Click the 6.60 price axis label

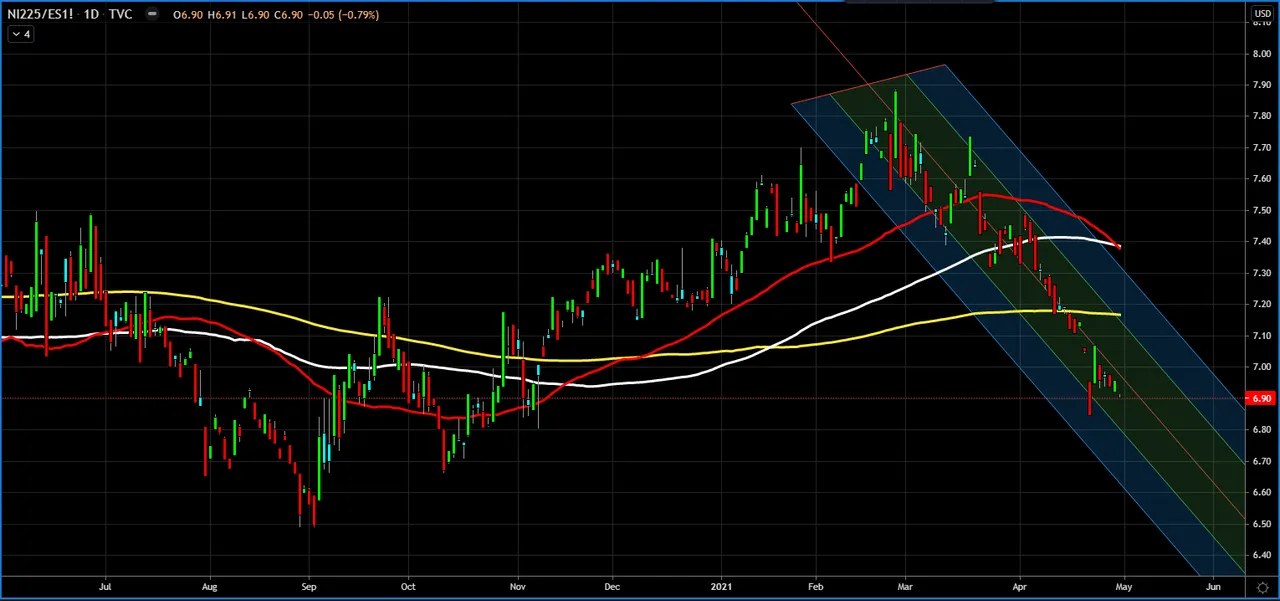(x=1262, y=492)
